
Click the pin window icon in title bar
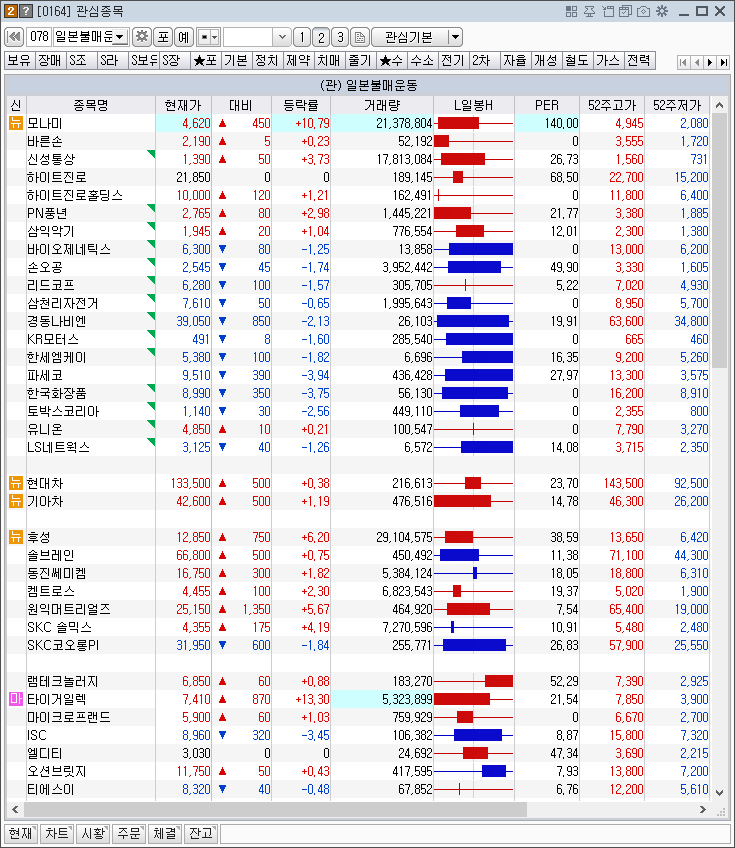(589, 11)
